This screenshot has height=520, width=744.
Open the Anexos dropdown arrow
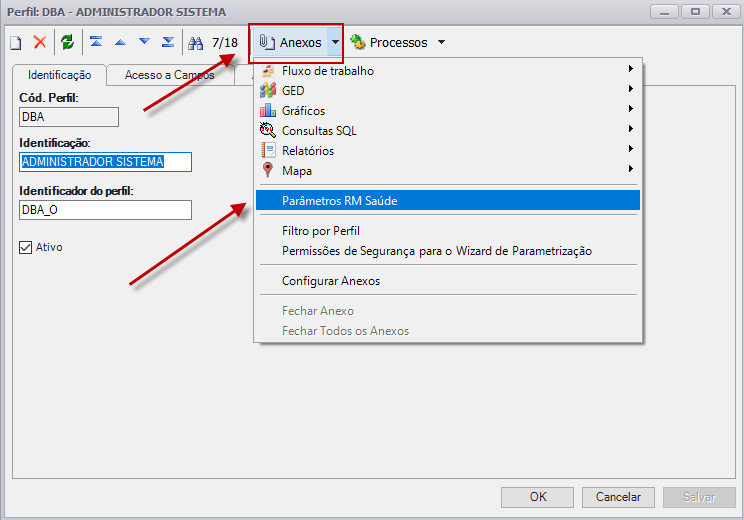click(x=335, y=42)
